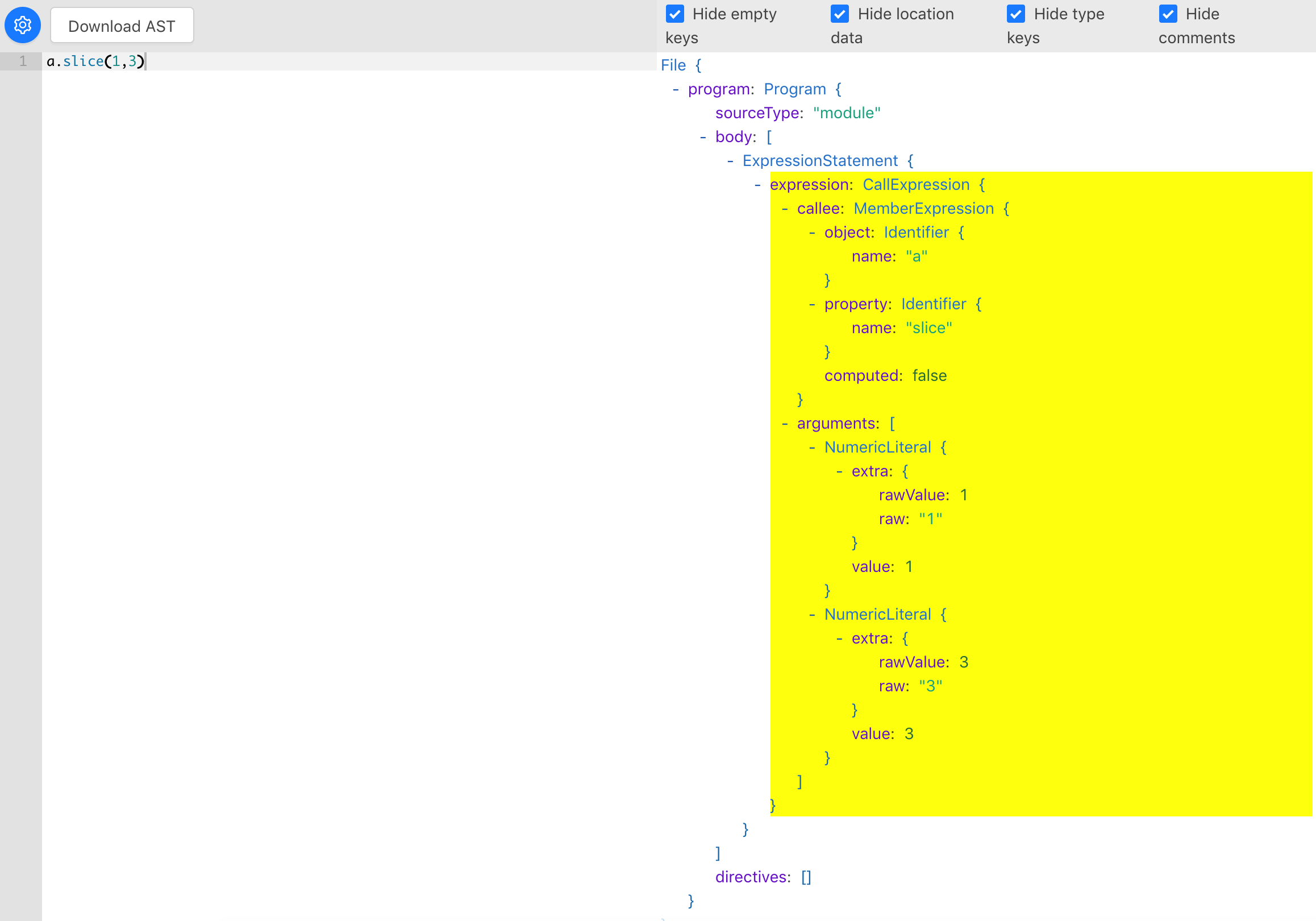Click the first NumericLiteral node label
The image size is (1316, 921).
pyautogui.click(x=877, y=447)
